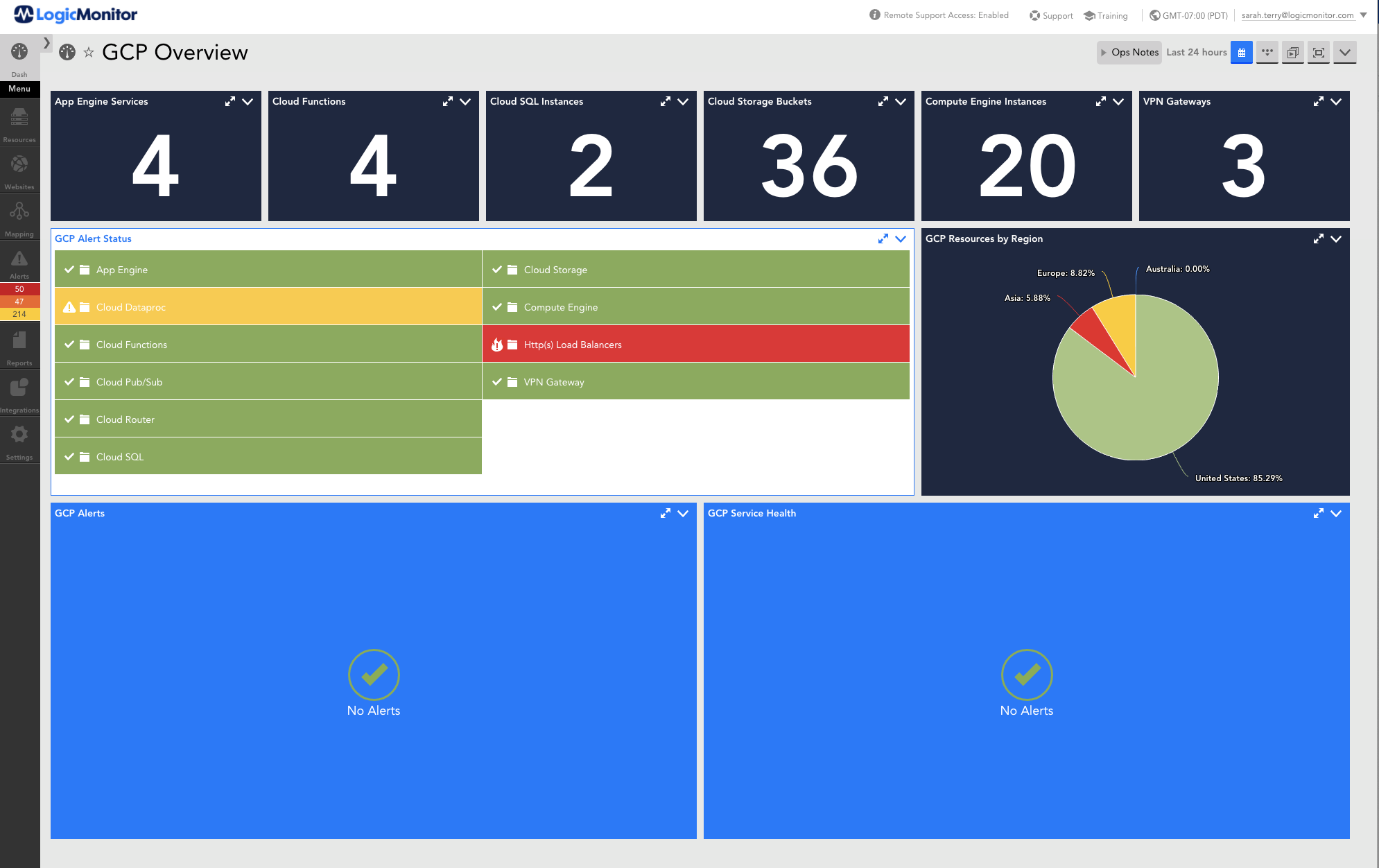Screen dimensions: 1379x868
Task: Open Cloud Storage Buckets widget menu
Action: (x=901, y=102)
